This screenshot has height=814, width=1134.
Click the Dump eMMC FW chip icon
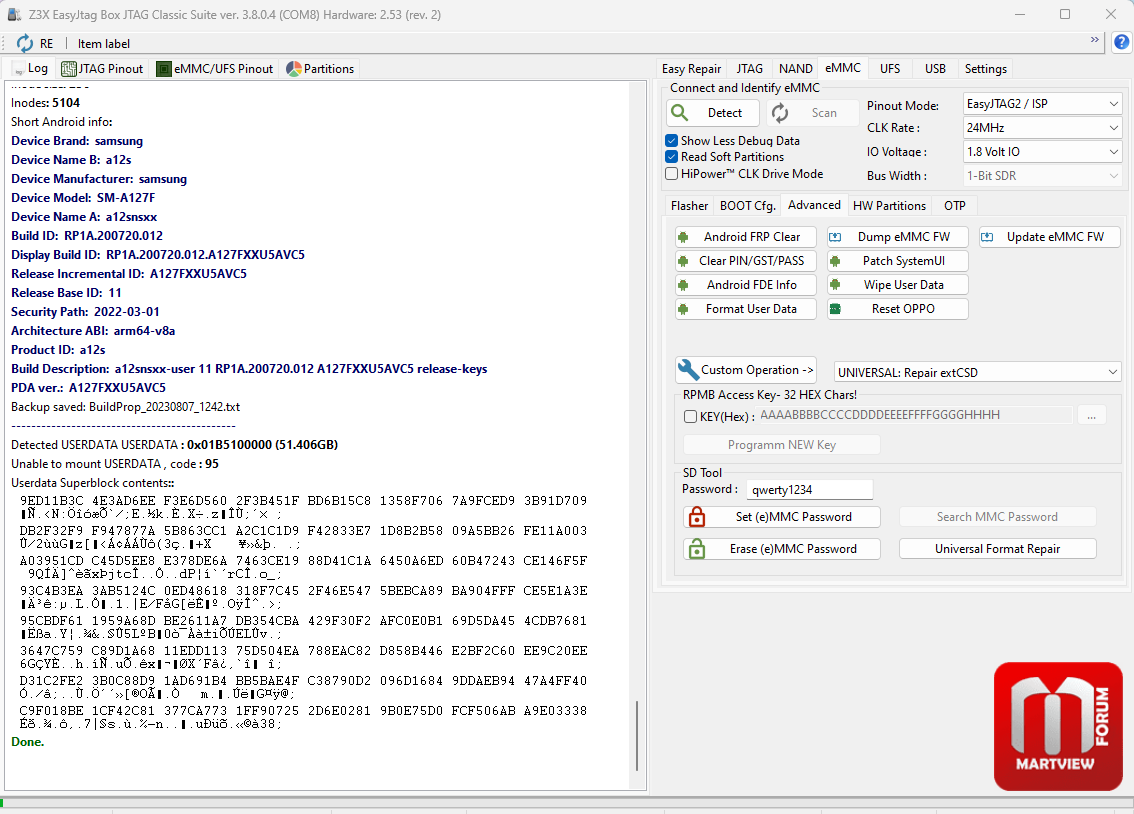pyautogui.click(x=835, y=237)
